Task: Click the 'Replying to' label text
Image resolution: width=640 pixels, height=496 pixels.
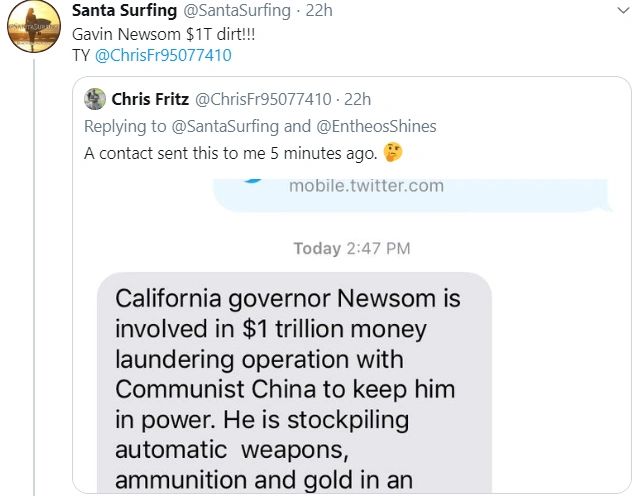Action: (x=122, y=126)
